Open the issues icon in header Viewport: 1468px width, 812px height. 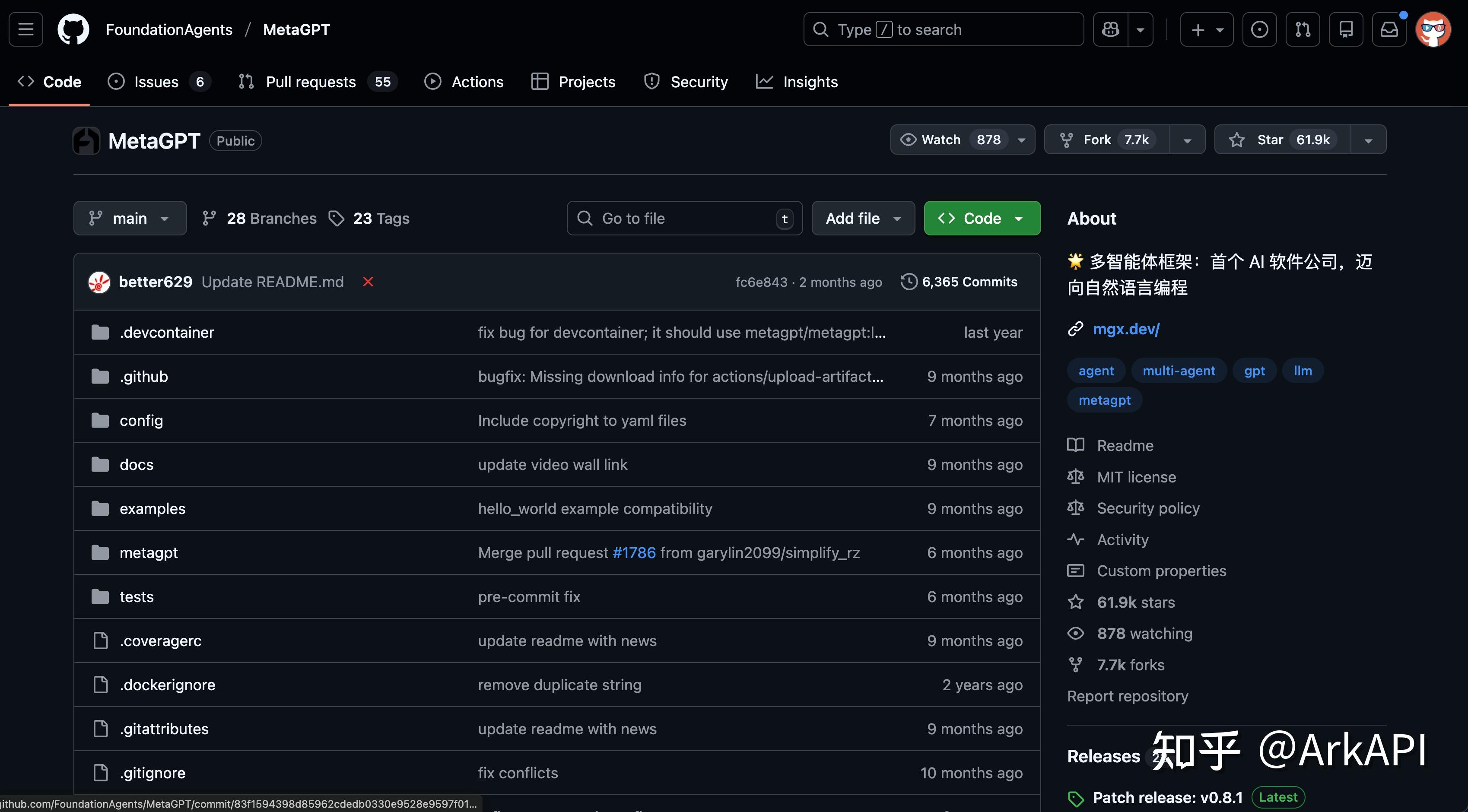[x=1259, y=29]
